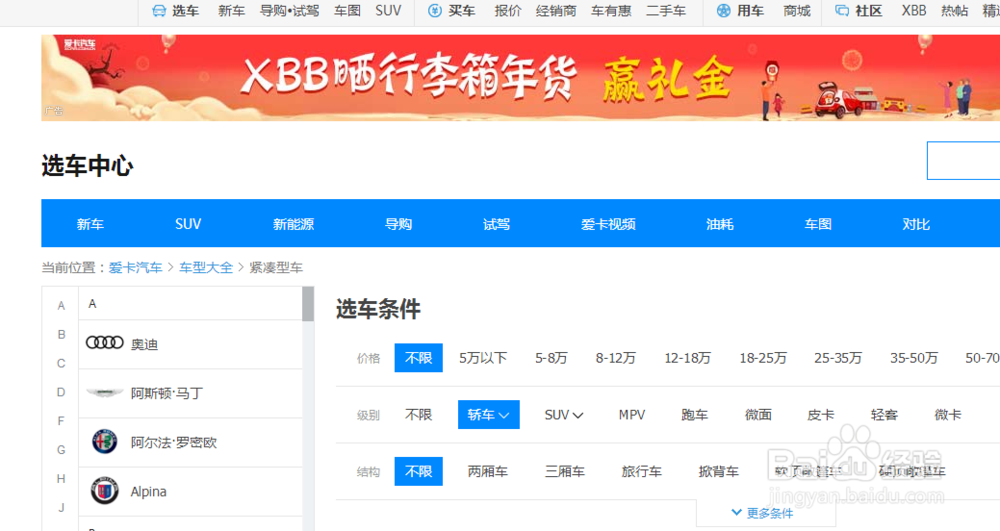Select 三厢车 body structure
Image resolution: width=1000 pixels, height=531 pixels.
point(565,472)
